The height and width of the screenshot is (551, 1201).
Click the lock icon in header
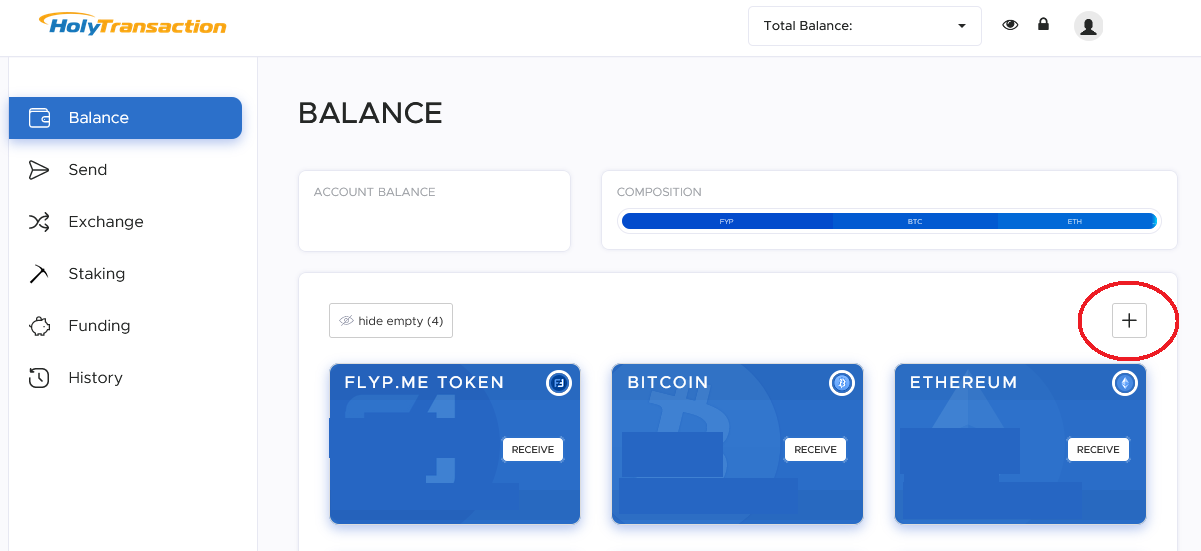click(1043, 24)
